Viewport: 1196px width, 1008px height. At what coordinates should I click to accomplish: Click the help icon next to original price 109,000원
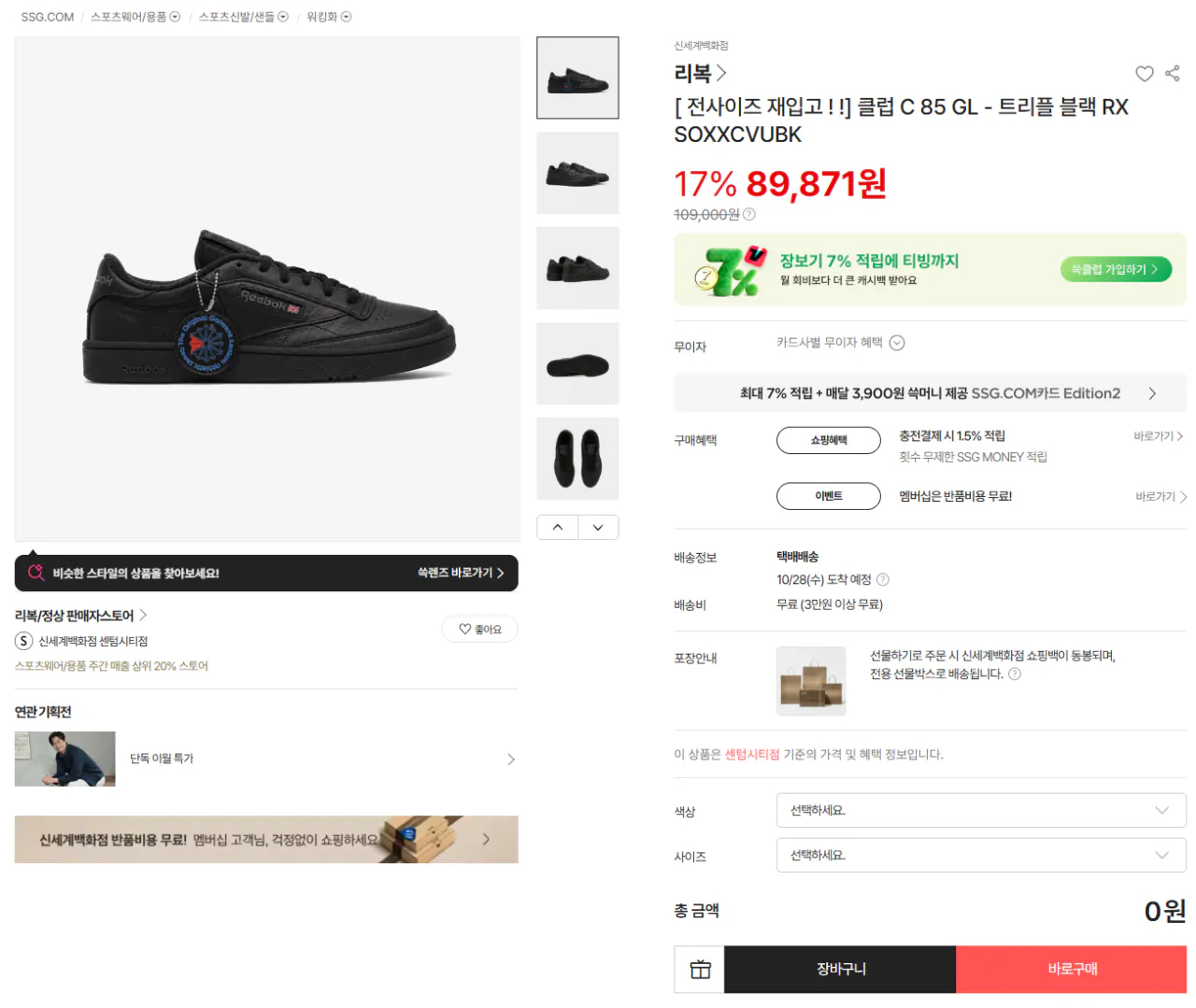coord(749,215)
